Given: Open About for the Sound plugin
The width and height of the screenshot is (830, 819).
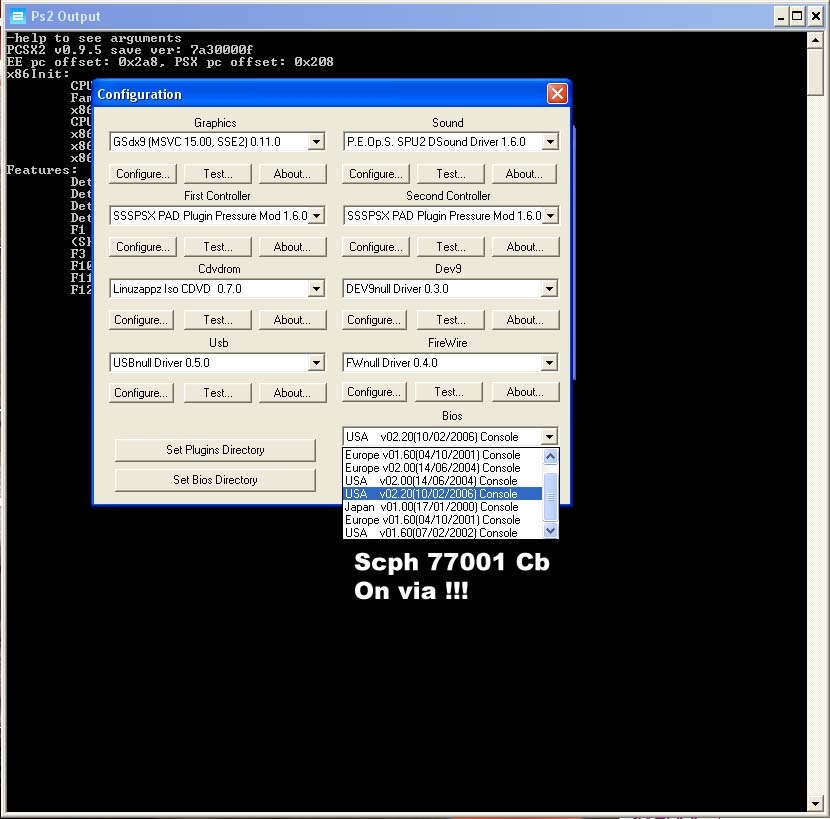Looking at the screenshot, I should pyautogui.click(x=524, y=174).
